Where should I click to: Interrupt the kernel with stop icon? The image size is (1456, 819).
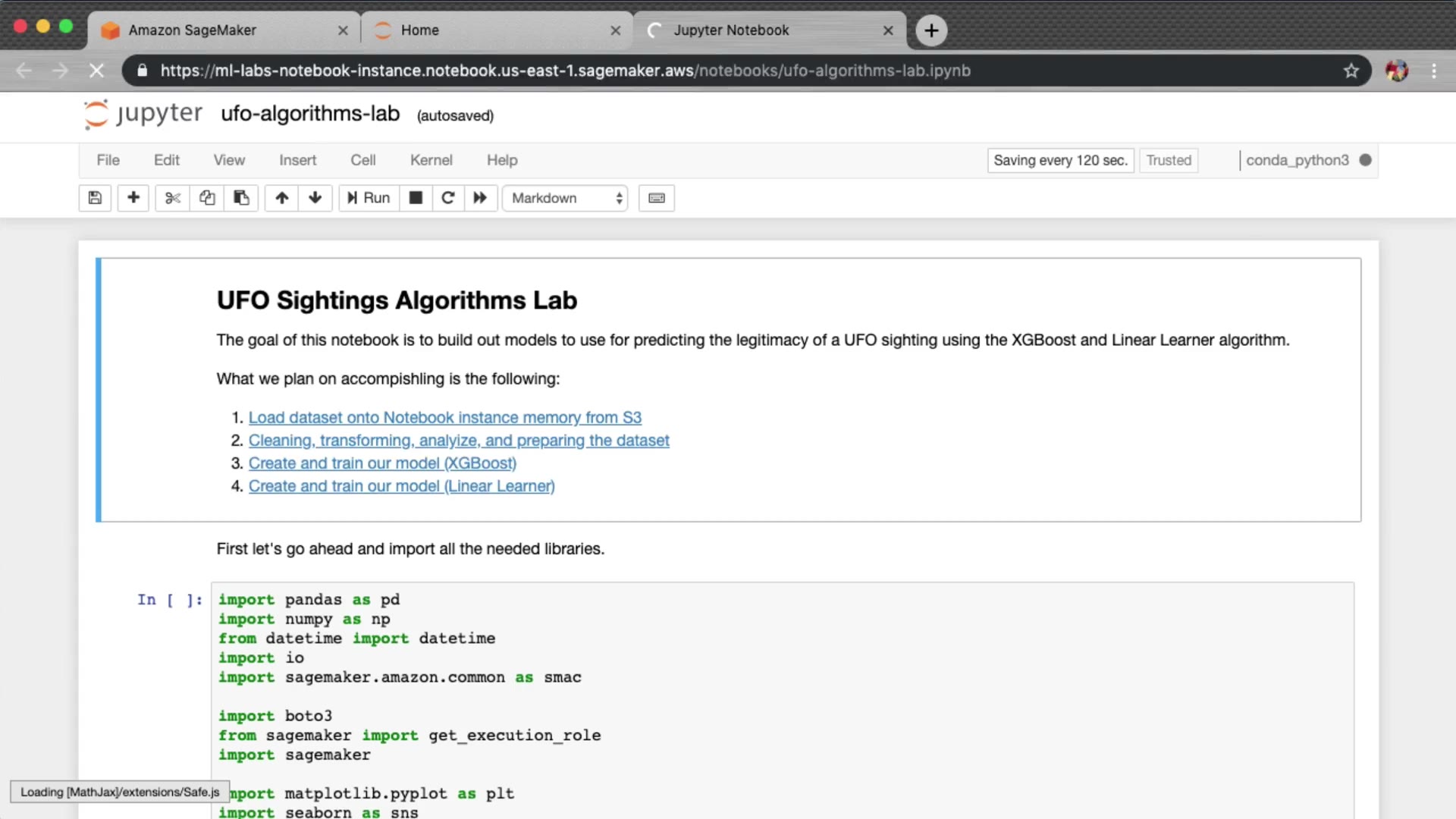tap(416, 198)
